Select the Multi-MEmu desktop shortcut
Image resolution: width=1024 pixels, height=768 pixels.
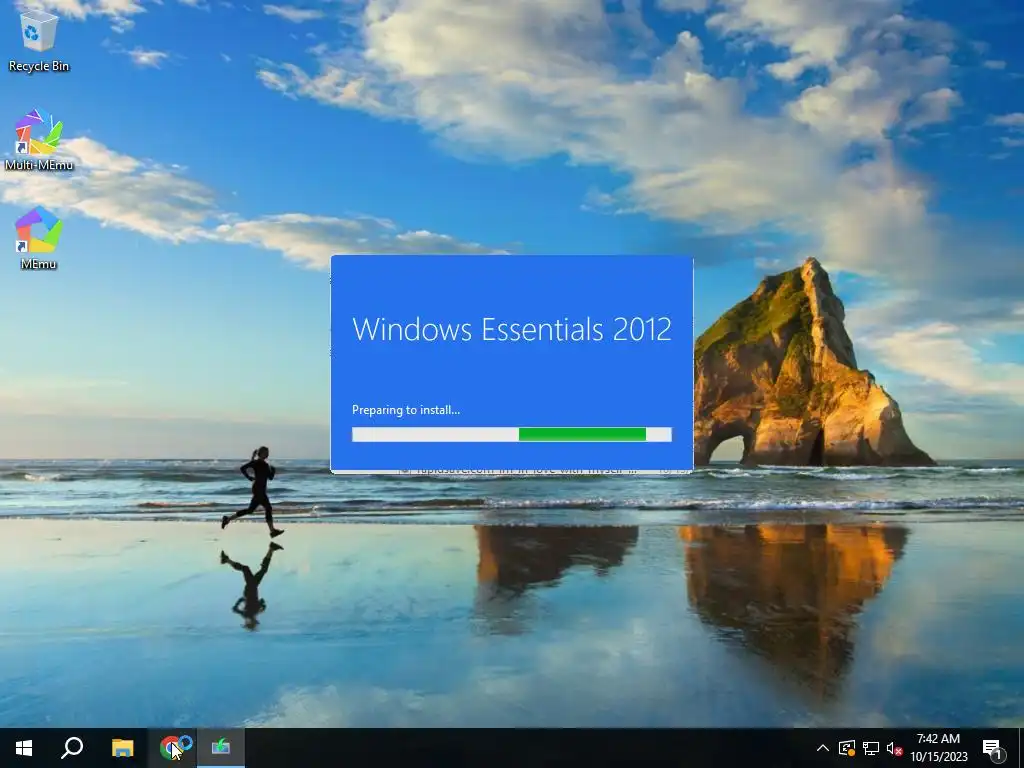pos(39,140)
